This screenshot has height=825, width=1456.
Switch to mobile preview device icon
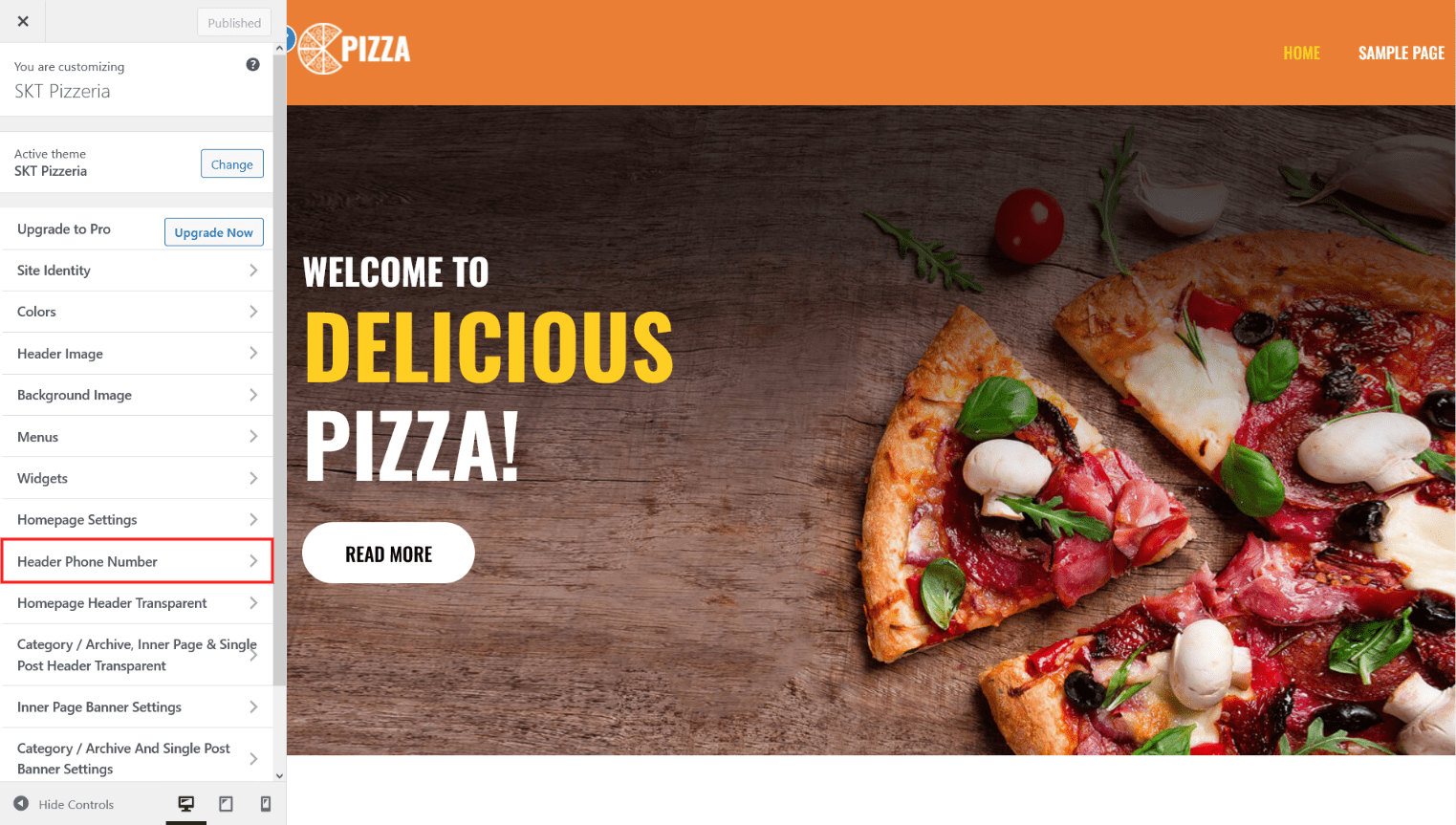(266, 804)
